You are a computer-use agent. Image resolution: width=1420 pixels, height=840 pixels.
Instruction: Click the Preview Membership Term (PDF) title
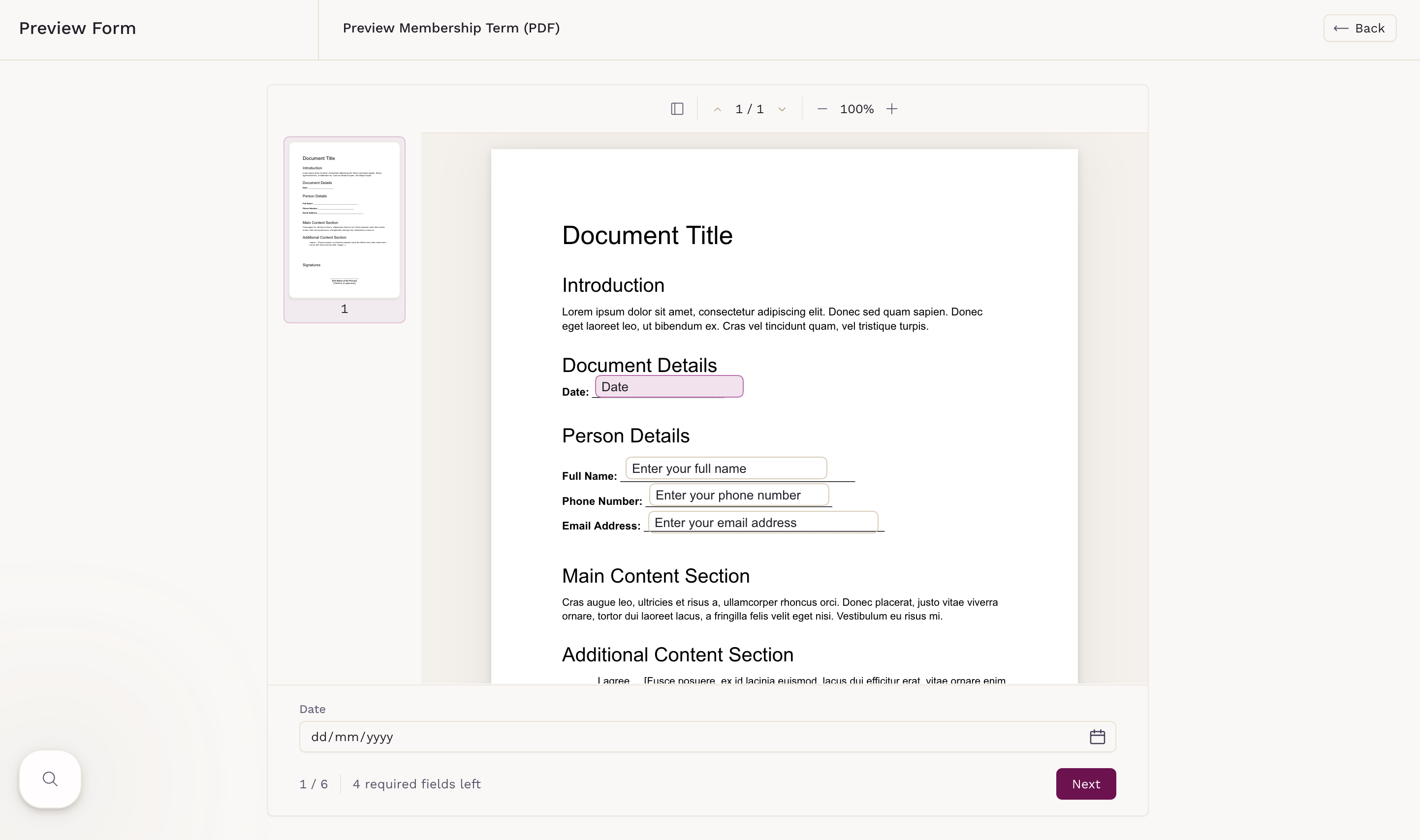click(451, 28)
